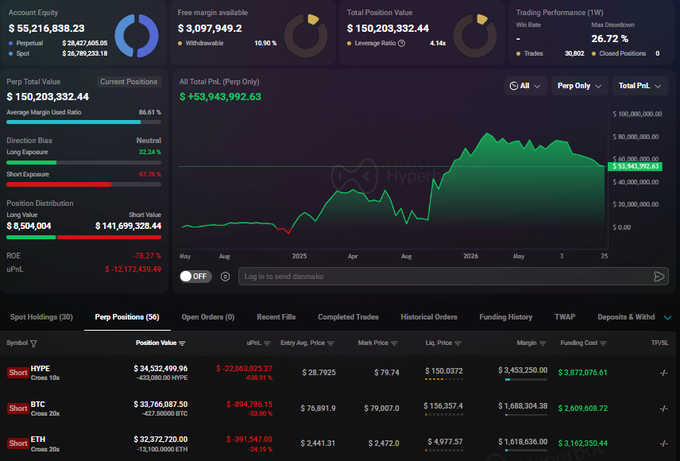The width and height of the screenshot is (680, 461).
Task: Click HYPE uPnL $-22,063,025.27
Action: click(x=244, y=369)
